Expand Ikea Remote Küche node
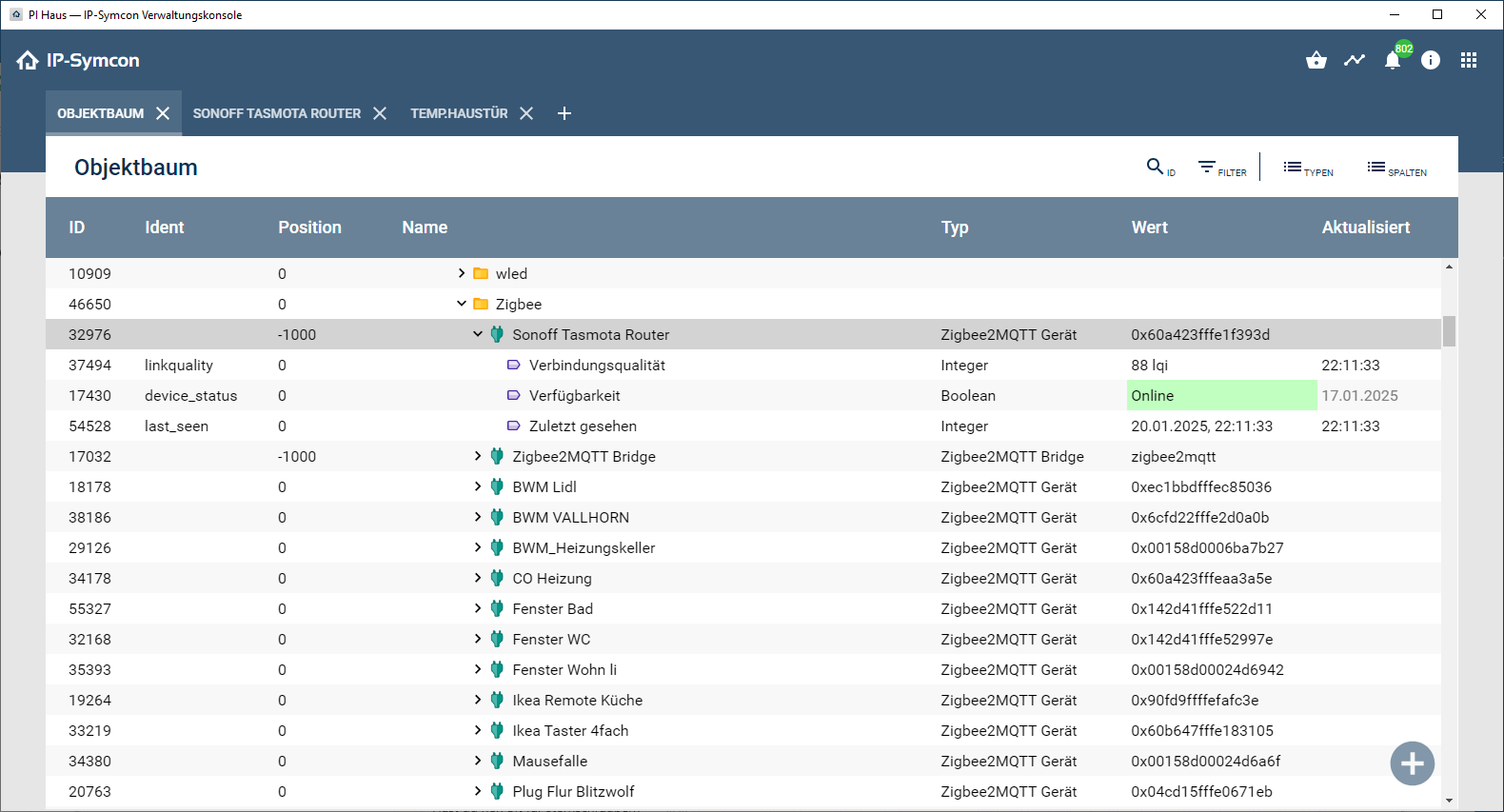Screen dimensions: 1504x812 (478, 700)
